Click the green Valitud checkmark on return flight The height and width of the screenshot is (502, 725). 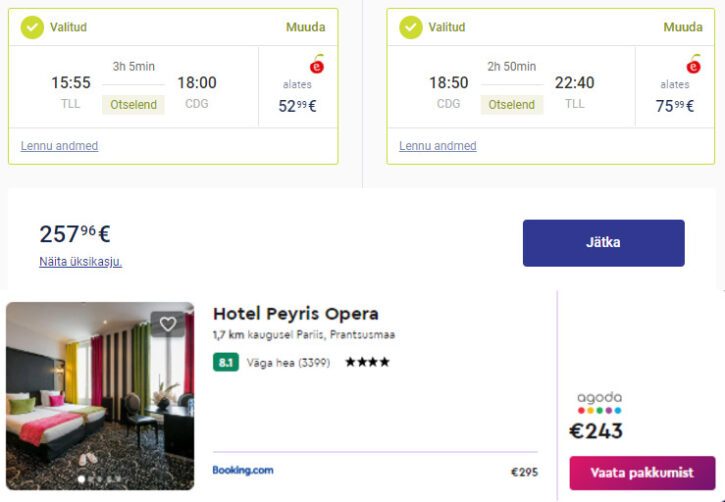pos(410,27)
